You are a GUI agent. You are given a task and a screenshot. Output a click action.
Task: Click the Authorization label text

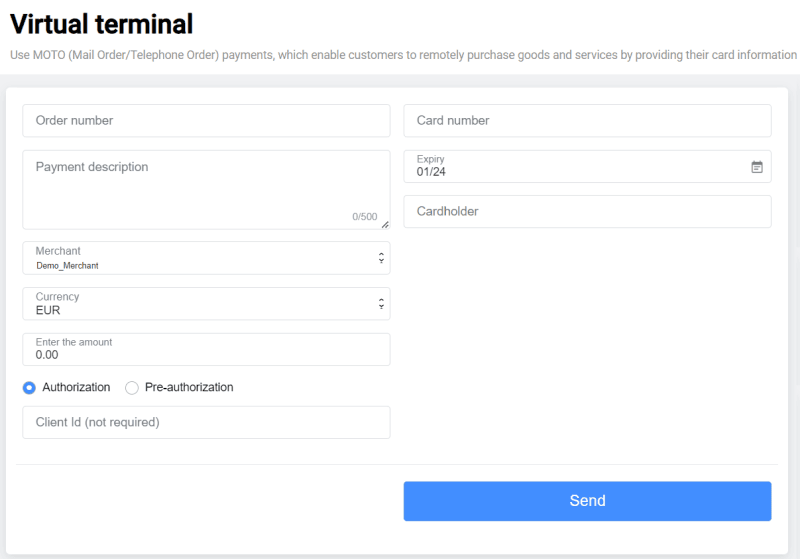76,388
